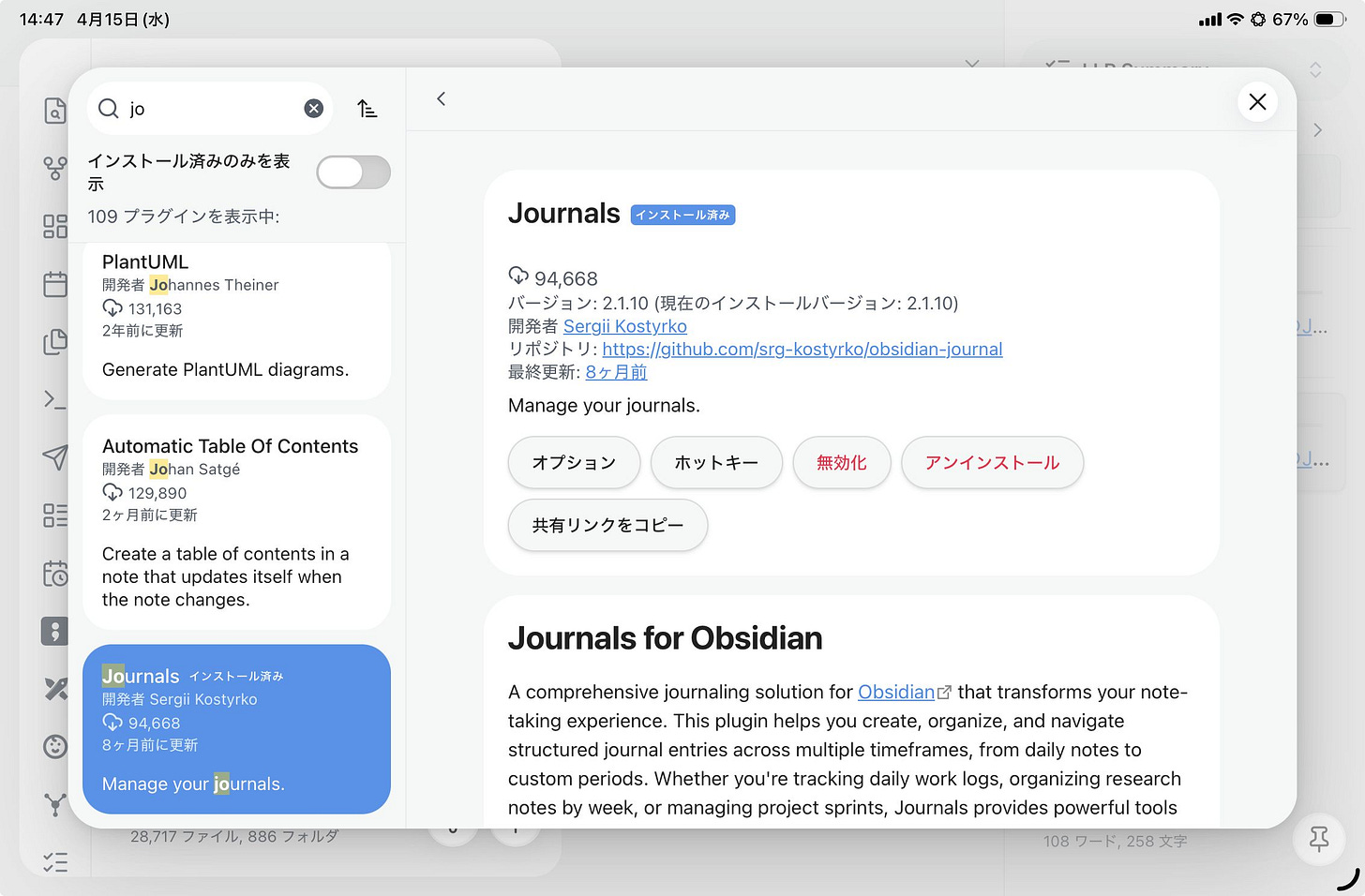1365x896 pixels.
Task: Click 'Generate PlantUML diagrams.' description
Action: (x=225, y=370)
